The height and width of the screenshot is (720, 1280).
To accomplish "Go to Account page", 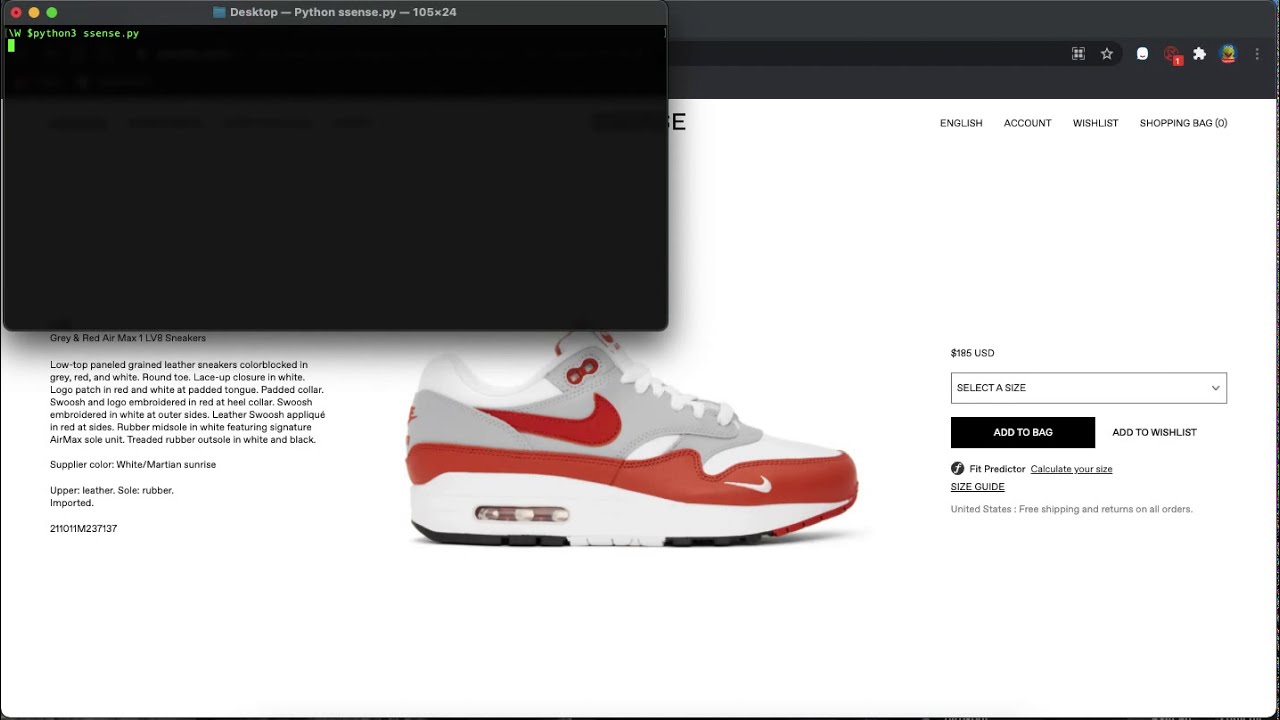I will [1027, 123].
